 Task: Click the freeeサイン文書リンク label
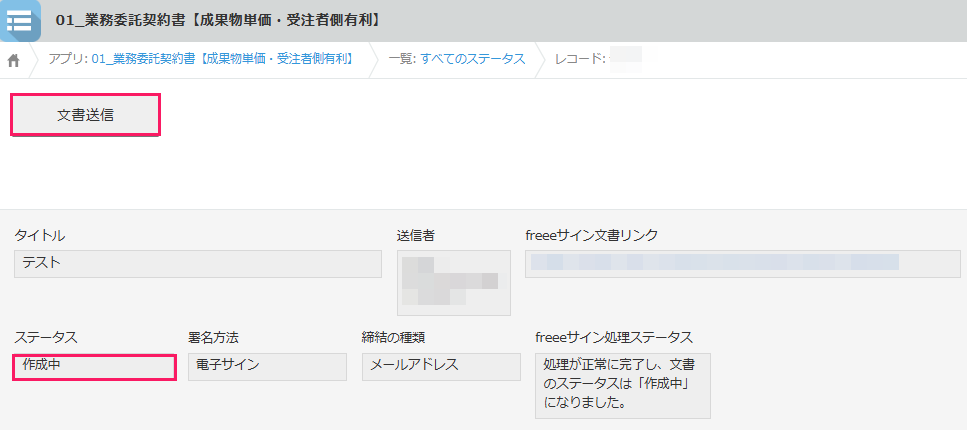[x=591, y=235]
